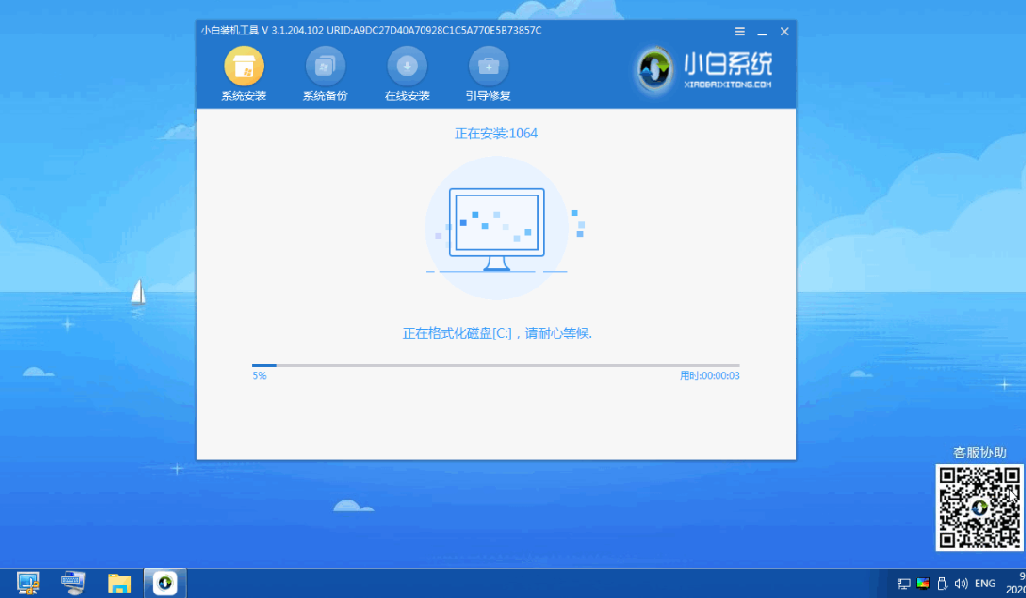The height and width of the screenshot is (598, 1026).
Task: Open the yellow folder icon on the taskbar
Action: pyautogui.click(x=119, y=582)
